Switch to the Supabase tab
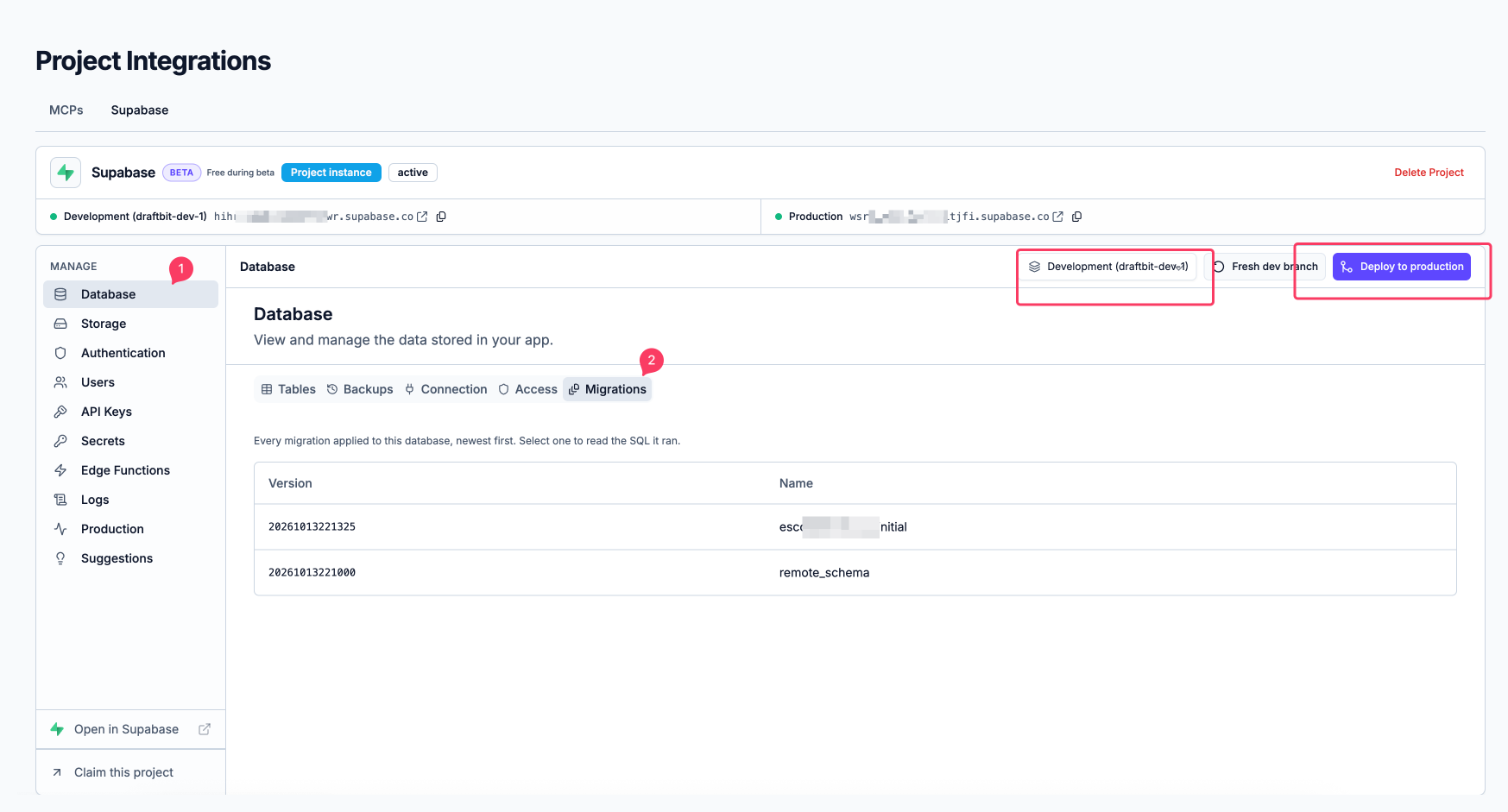Viewport: 1508px width, 812px height. [x=140, y=110]
